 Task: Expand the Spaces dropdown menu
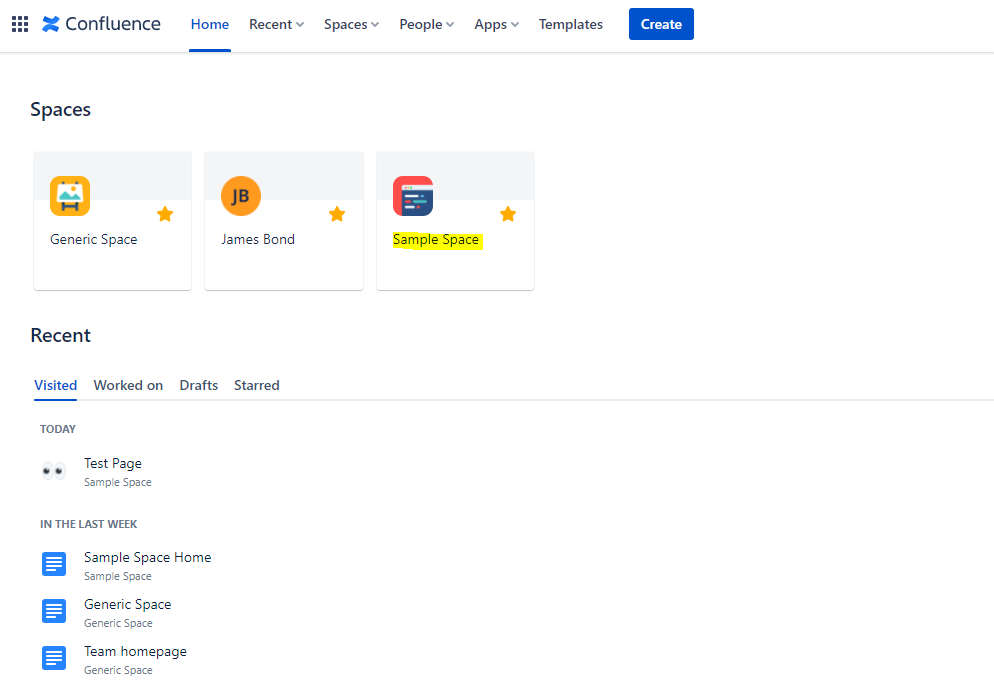click(351, 24)
